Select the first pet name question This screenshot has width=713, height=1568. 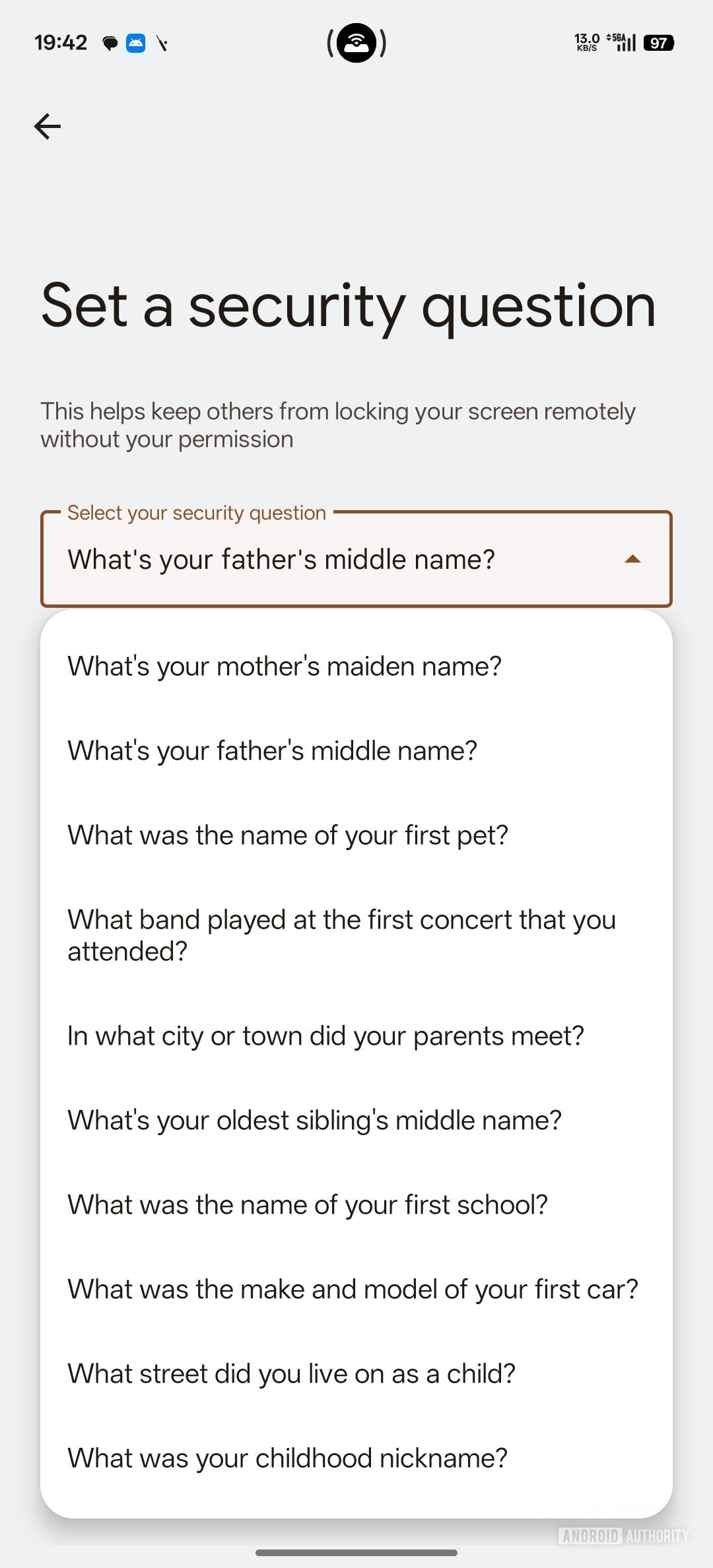click(288, 835)
